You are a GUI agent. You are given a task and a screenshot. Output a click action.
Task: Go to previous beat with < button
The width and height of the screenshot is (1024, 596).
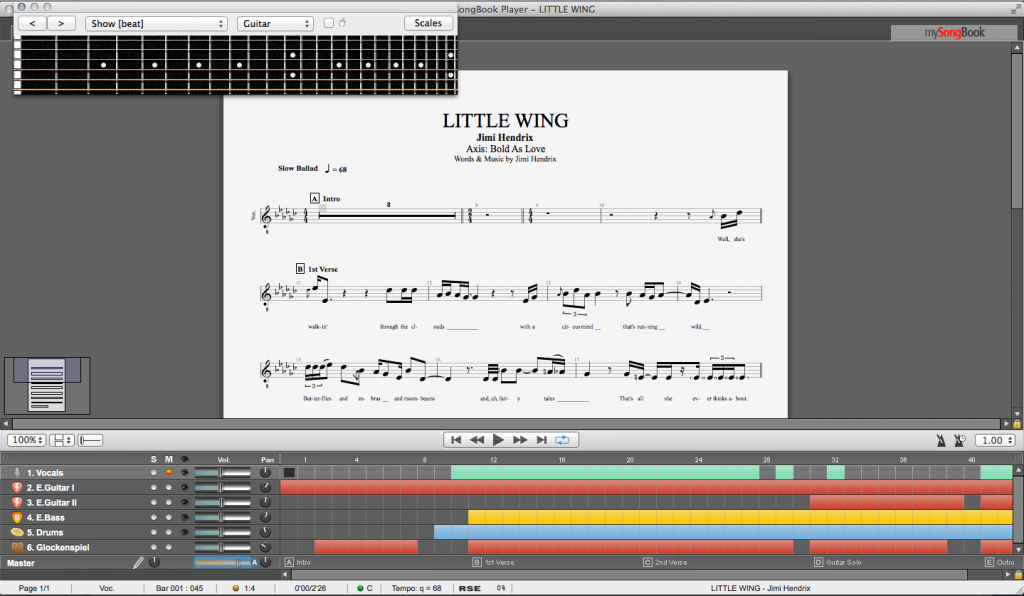pyautogui.click(x=32, y=23)
